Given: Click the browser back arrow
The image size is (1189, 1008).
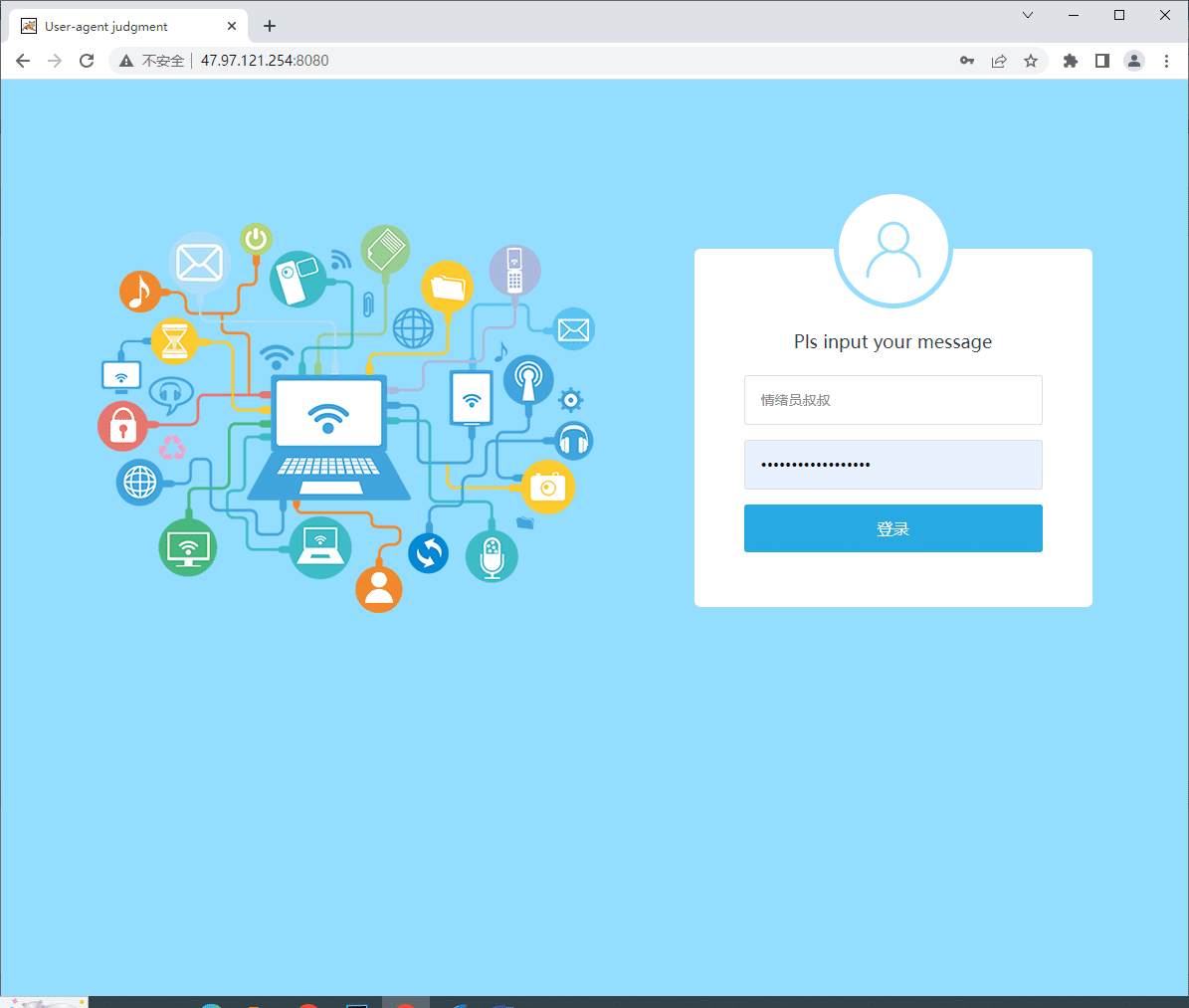Looking at the screenshot, I should [23, 61].
